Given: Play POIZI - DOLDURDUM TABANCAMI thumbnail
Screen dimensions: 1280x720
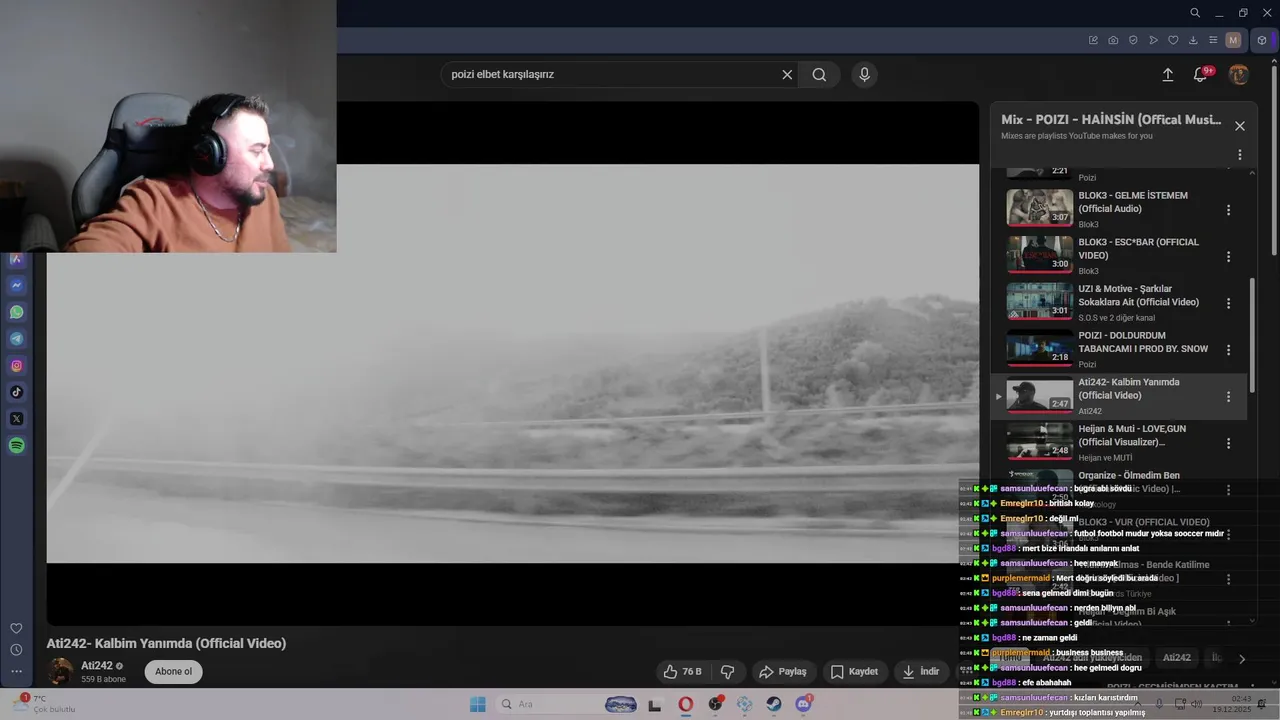Looking at the screenshot, I should point(1040,348).
